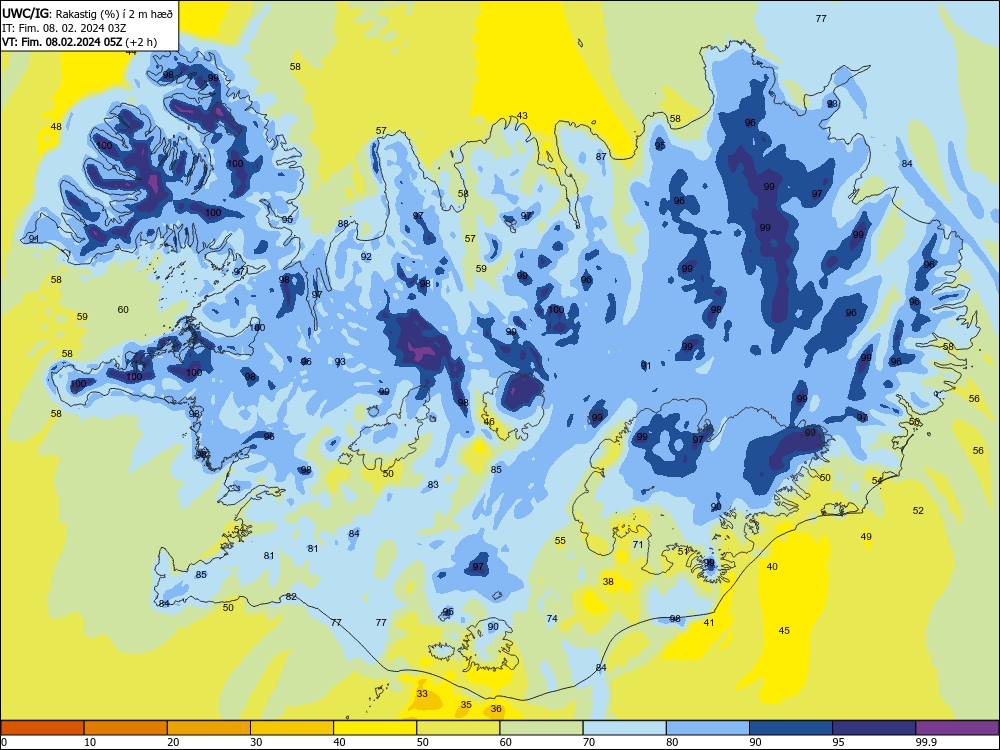Click the '99.9' label on the legend scale
The width and height of the screenshot is (1000, 750).
click(926, 742)
